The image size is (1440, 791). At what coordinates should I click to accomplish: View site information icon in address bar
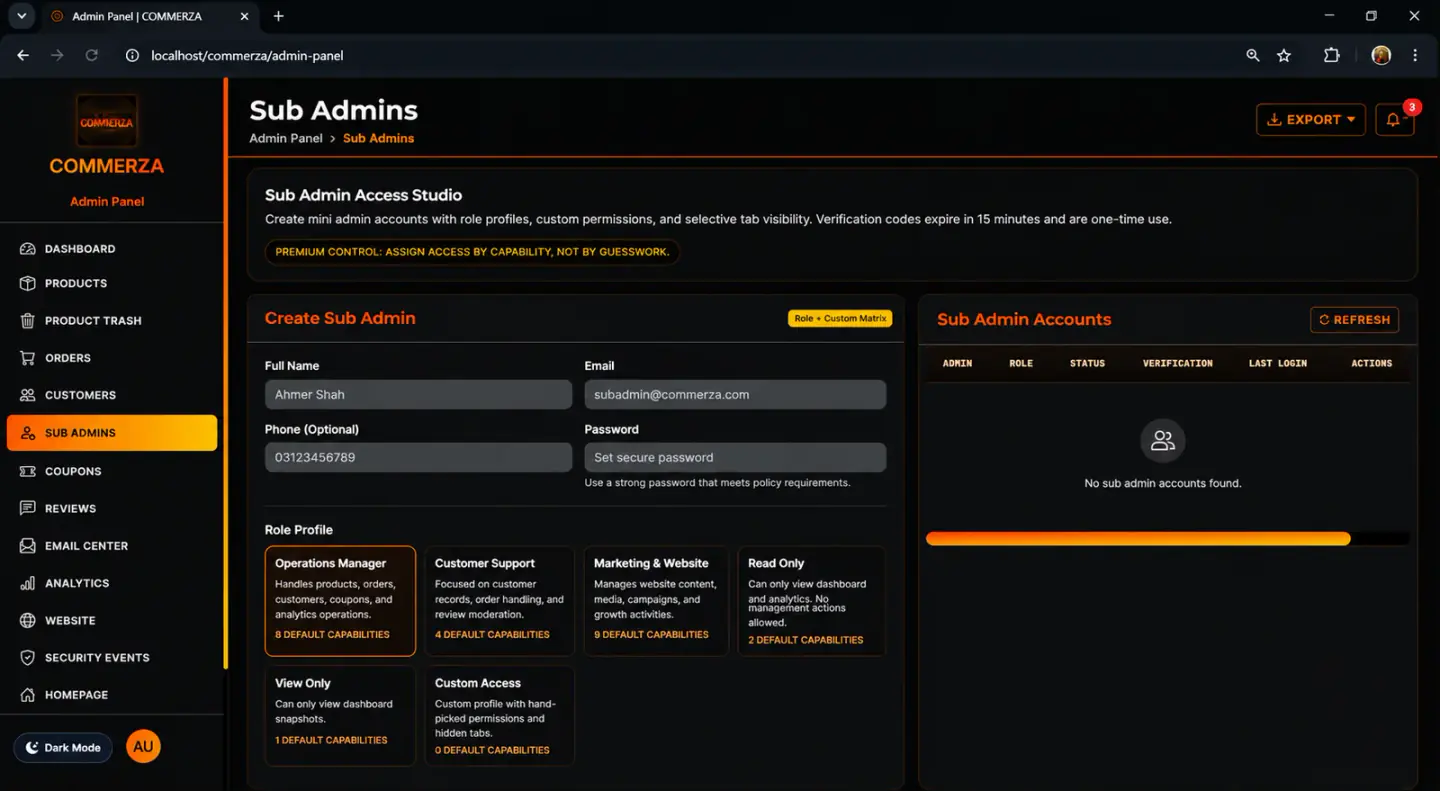pyautogui.click(x=132, y=56)
